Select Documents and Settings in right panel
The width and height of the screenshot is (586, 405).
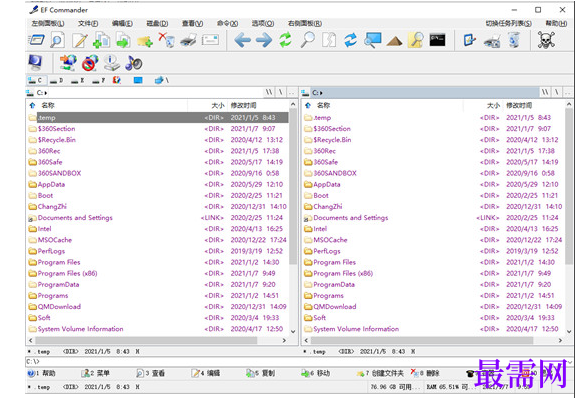[351, 217]
